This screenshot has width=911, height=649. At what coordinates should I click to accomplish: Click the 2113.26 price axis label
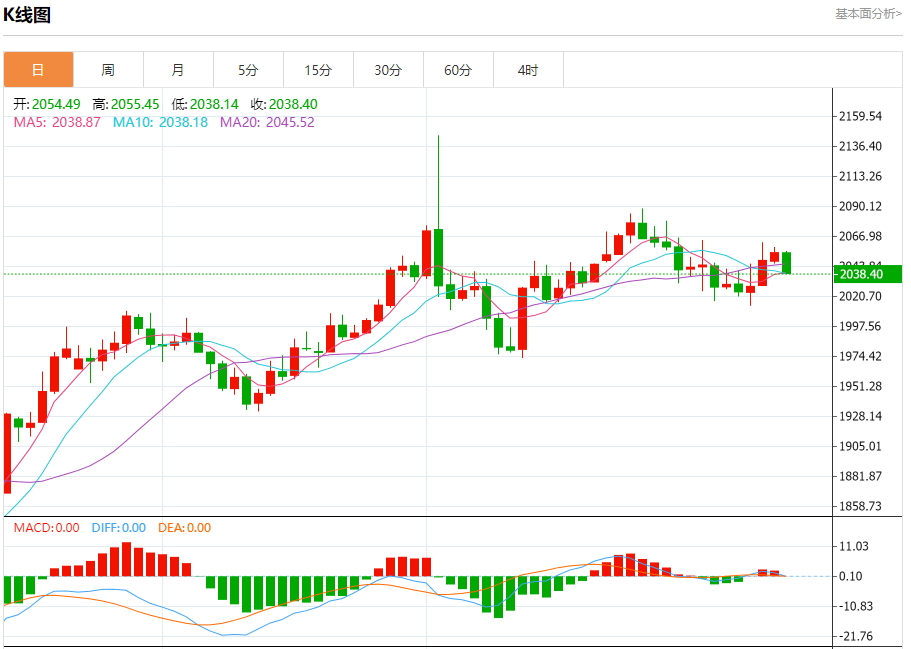tap(860, 176)
